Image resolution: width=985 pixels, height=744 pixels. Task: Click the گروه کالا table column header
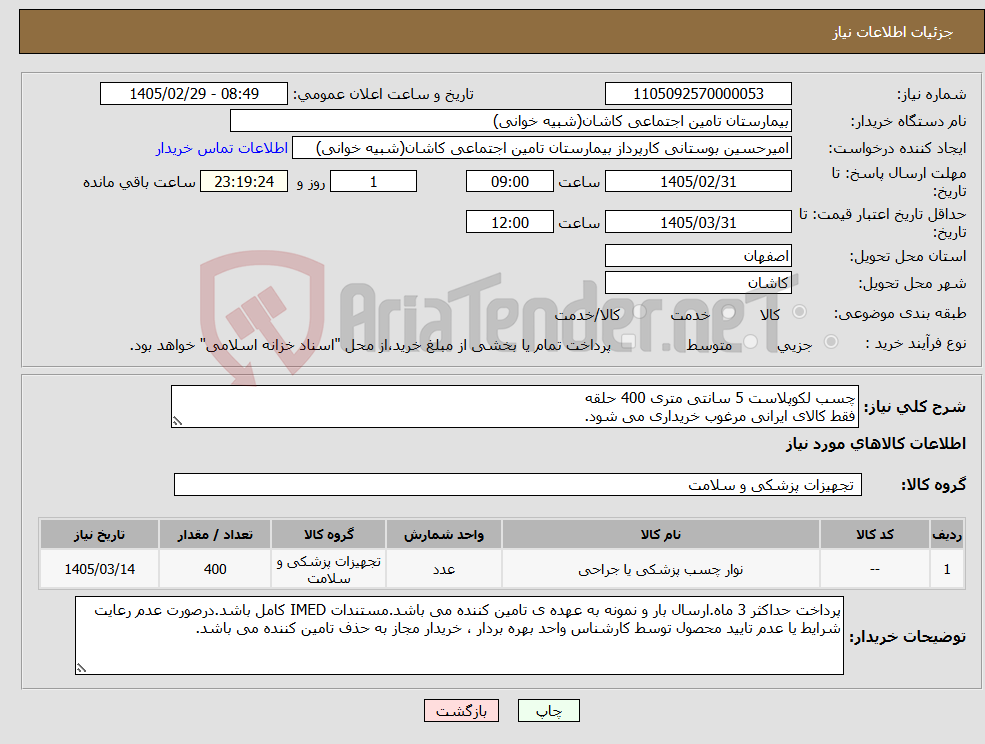click(329, 534)
